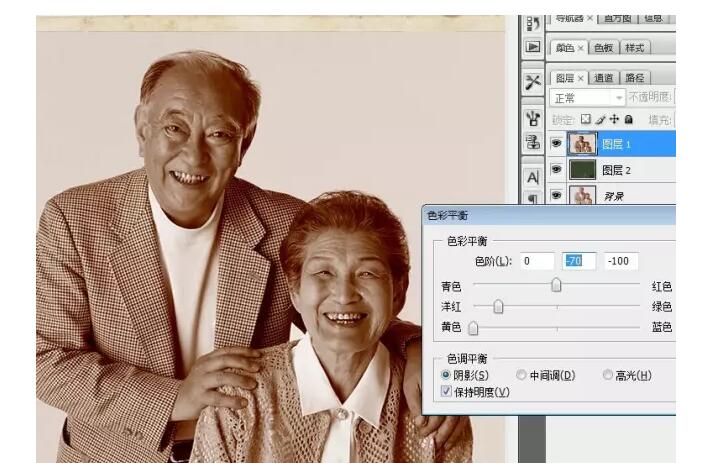Click the 青色–红色 slider handle
Image resolution: width=706 pixels, height=463 pixels.
[x=557, y=285]
